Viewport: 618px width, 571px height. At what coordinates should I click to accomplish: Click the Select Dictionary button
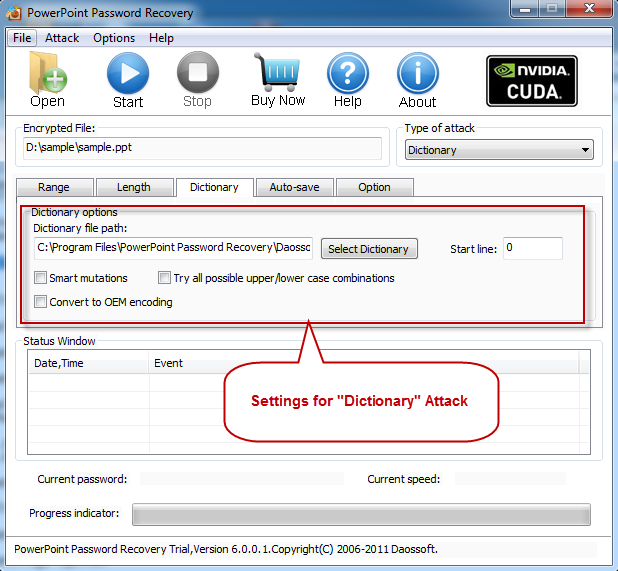pyautogui.click(x=369, y=249)
